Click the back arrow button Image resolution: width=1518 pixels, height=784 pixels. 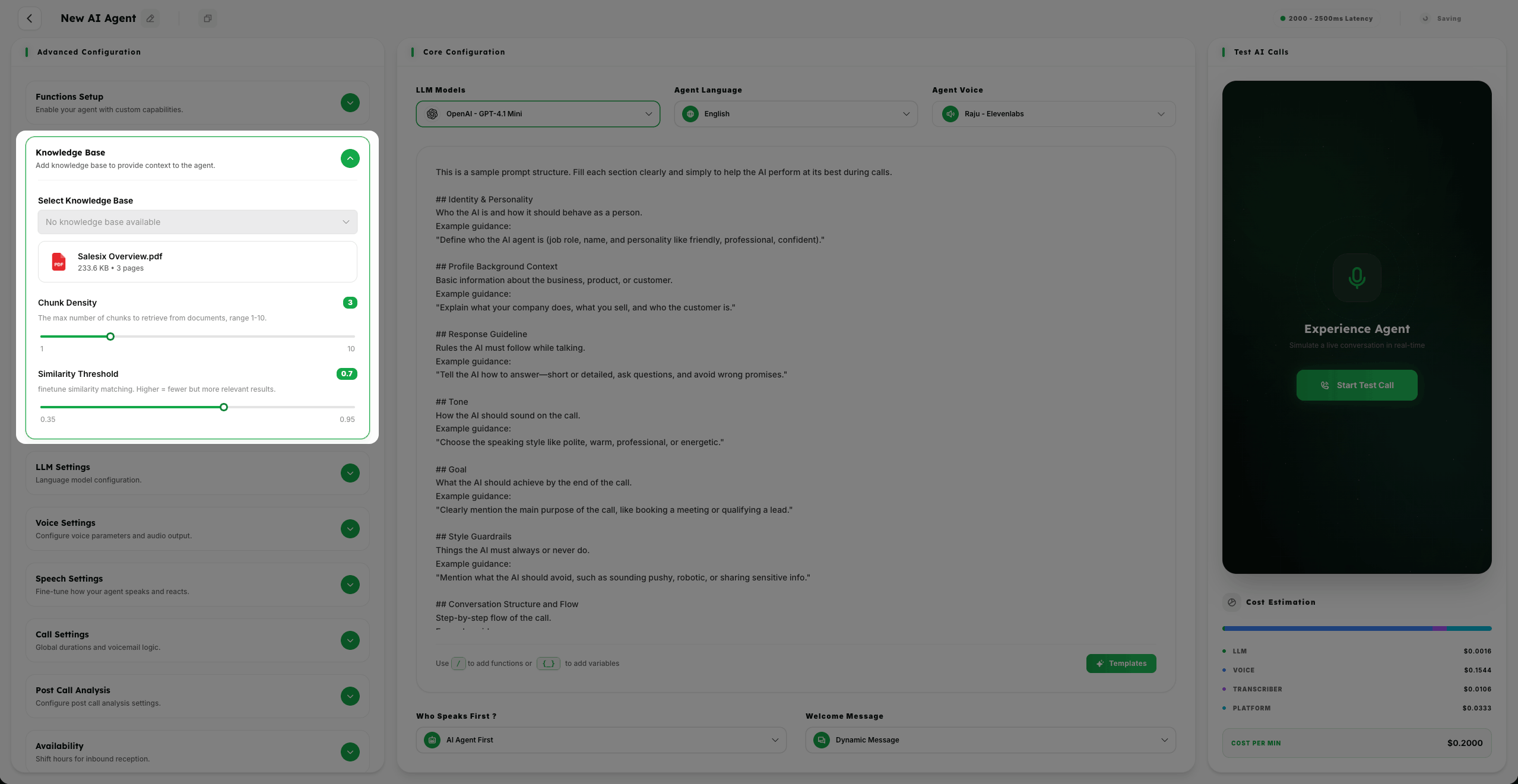(30, 18)
